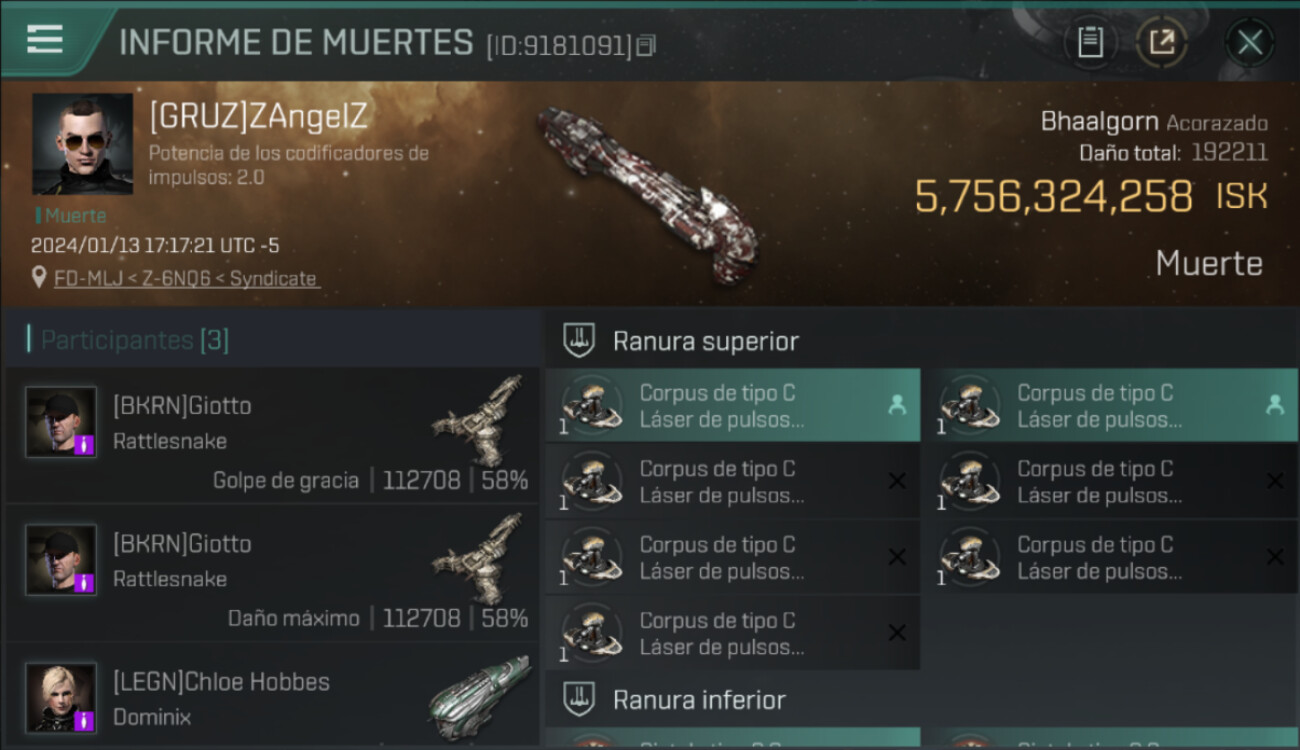Select first highlighted Corpus de tipo C module
Viewport: 1300px width, 750px height.
tap(733, 405)
